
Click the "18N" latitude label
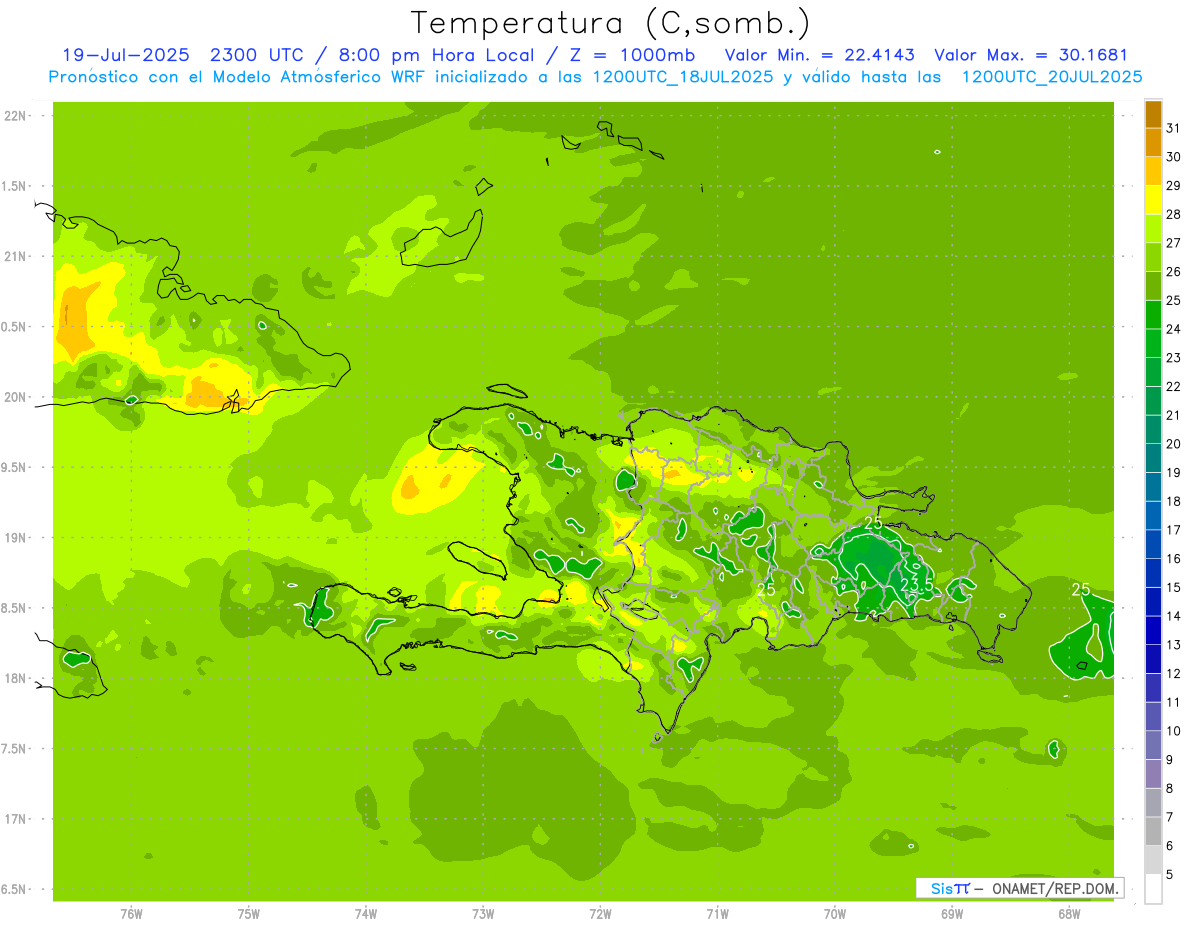[17, 679]
